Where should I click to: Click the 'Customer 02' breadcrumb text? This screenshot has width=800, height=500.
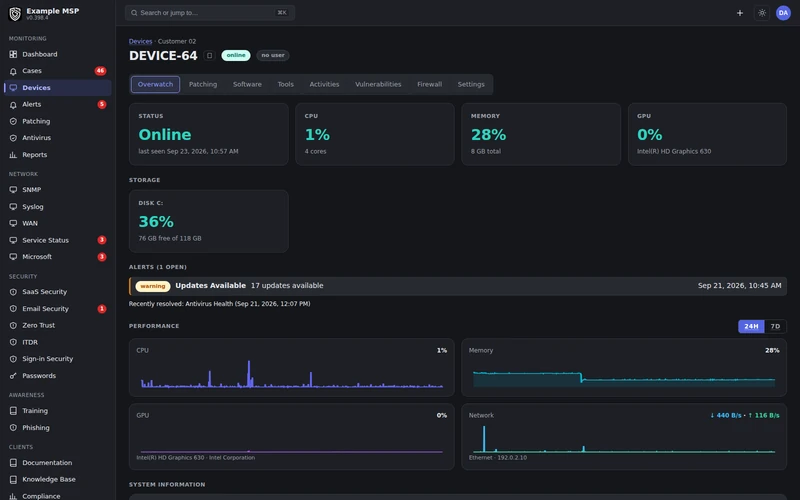pos(177,41)
